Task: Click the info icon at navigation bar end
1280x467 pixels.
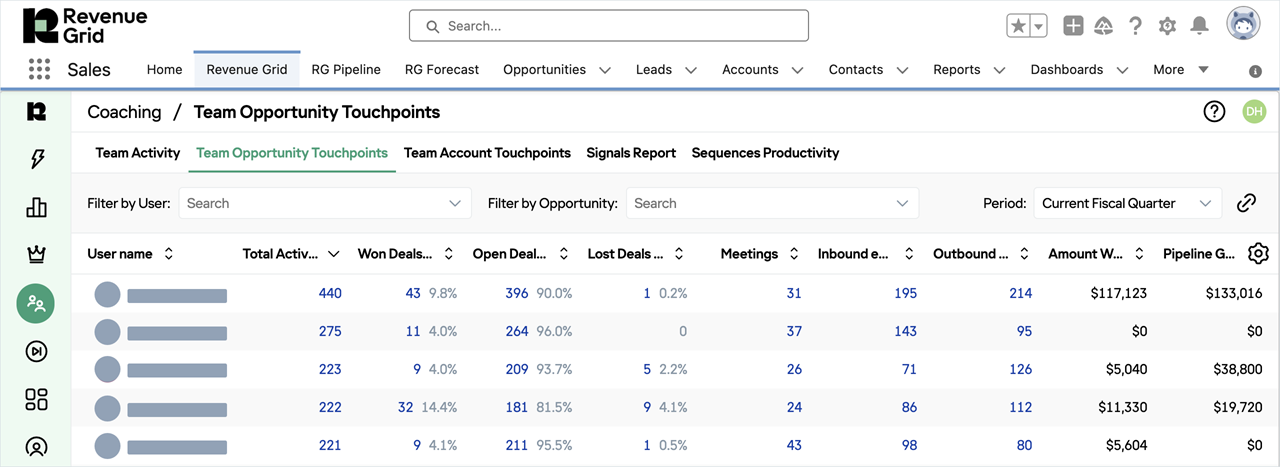Action: 1256,71
